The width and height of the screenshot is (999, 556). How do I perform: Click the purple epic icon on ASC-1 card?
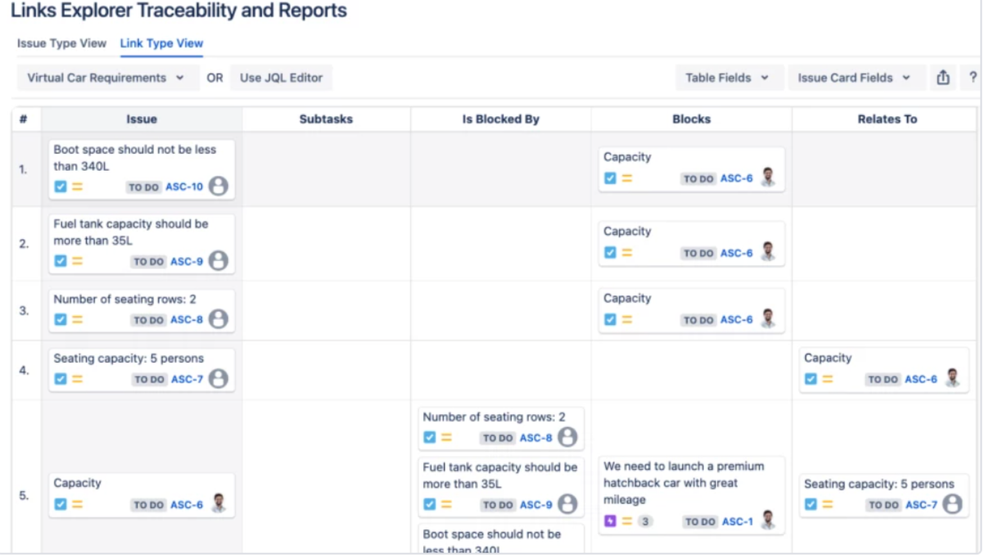tap(610, 521)
